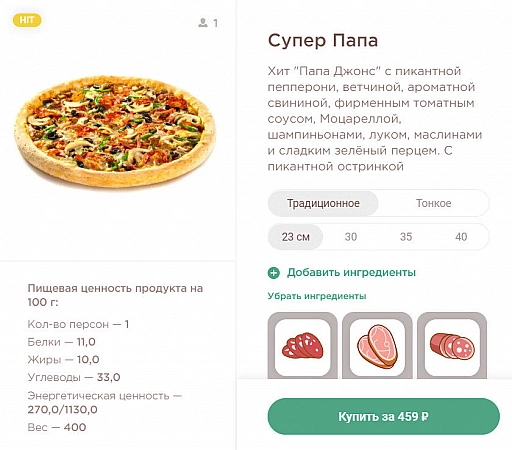Click the Супер Папа title
512x450 pixels.
(323, 41)
